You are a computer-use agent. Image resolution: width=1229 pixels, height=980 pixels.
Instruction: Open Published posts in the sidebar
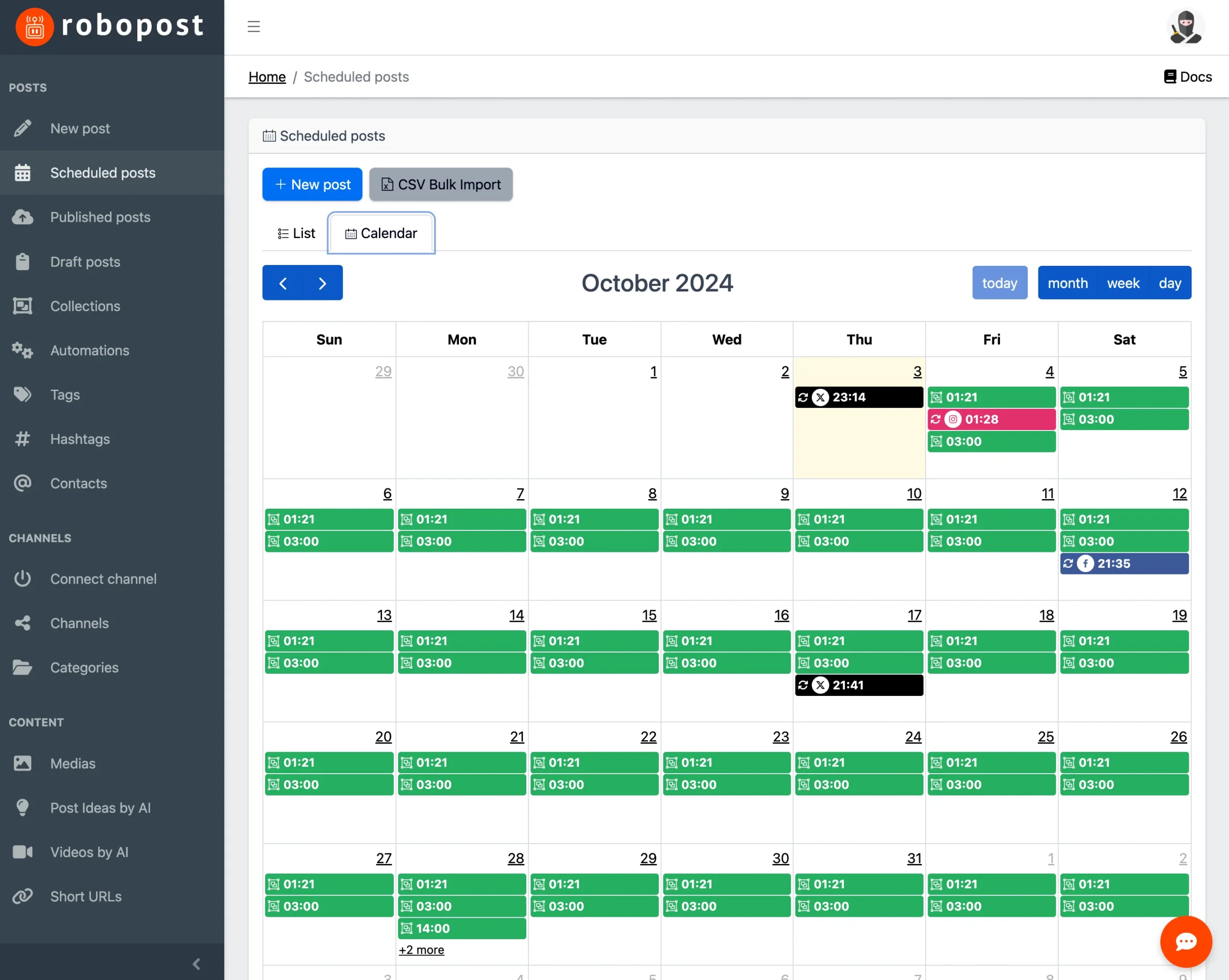click(112, 217)
